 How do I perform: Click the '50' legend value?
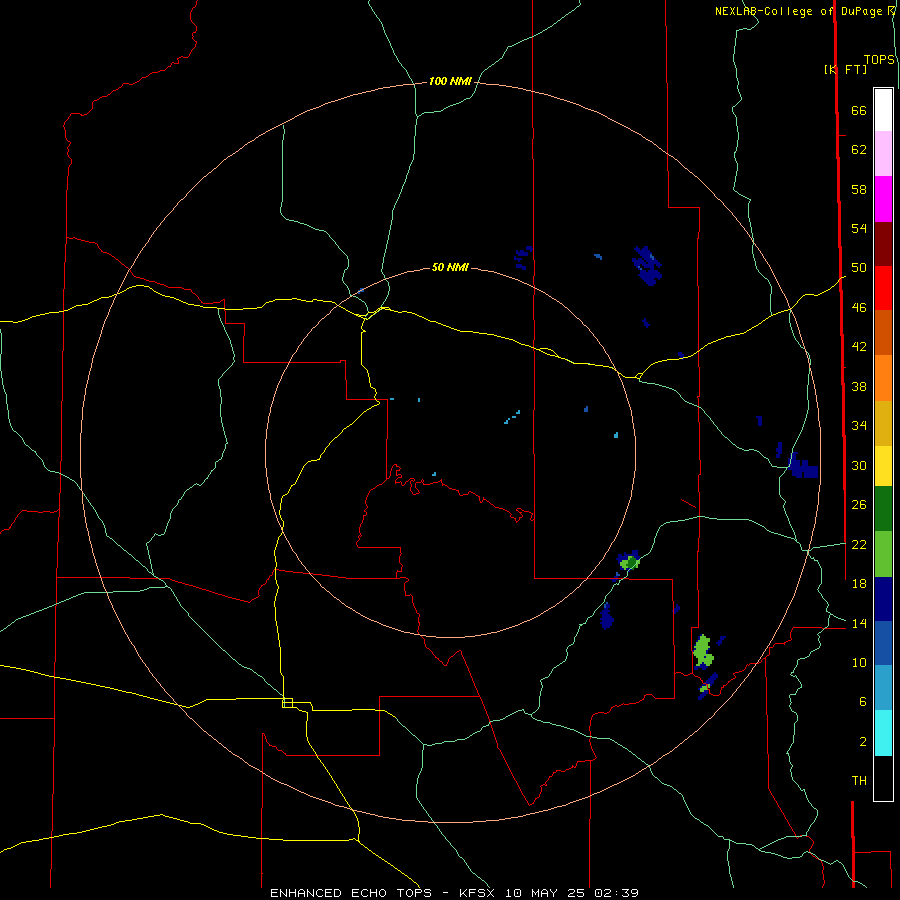859,267
